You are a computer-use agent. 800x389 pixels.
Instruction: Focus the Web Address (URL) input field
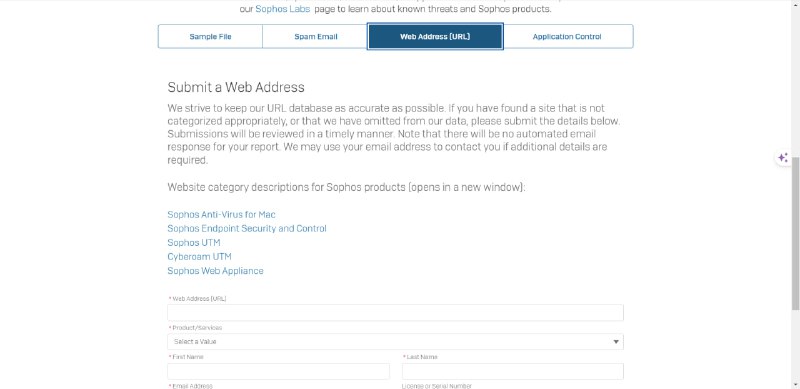395,312
